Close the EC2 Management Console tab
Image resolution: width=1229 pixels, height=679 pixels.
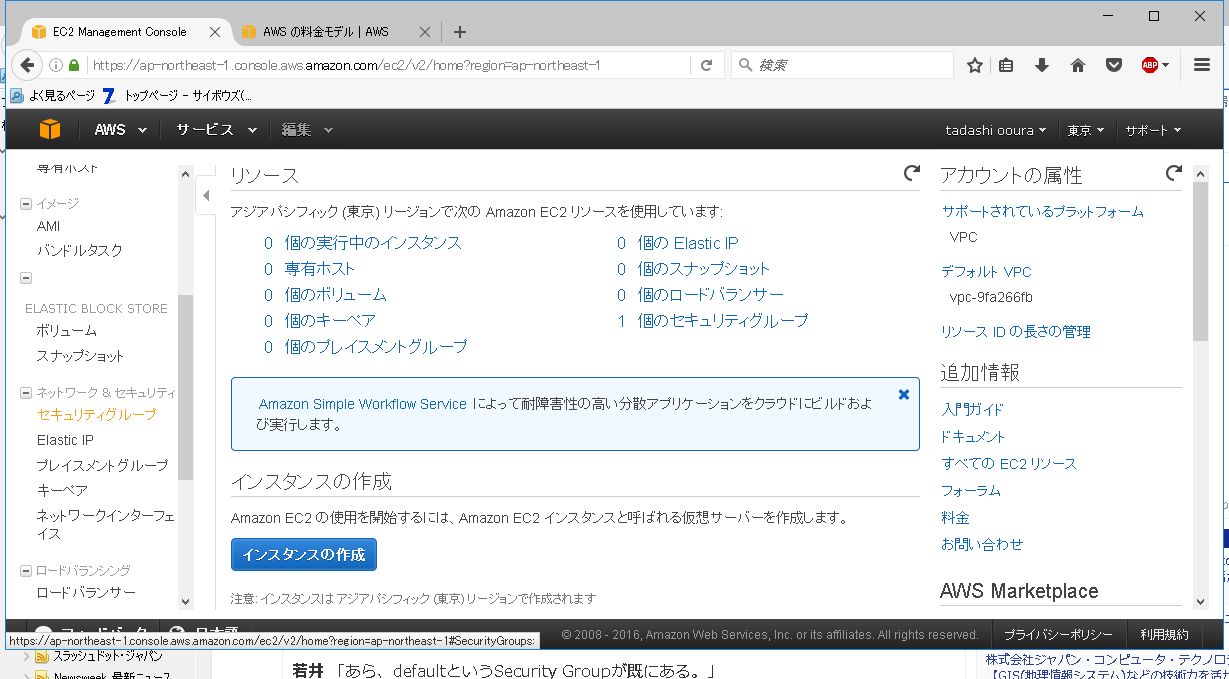(215, 32)
